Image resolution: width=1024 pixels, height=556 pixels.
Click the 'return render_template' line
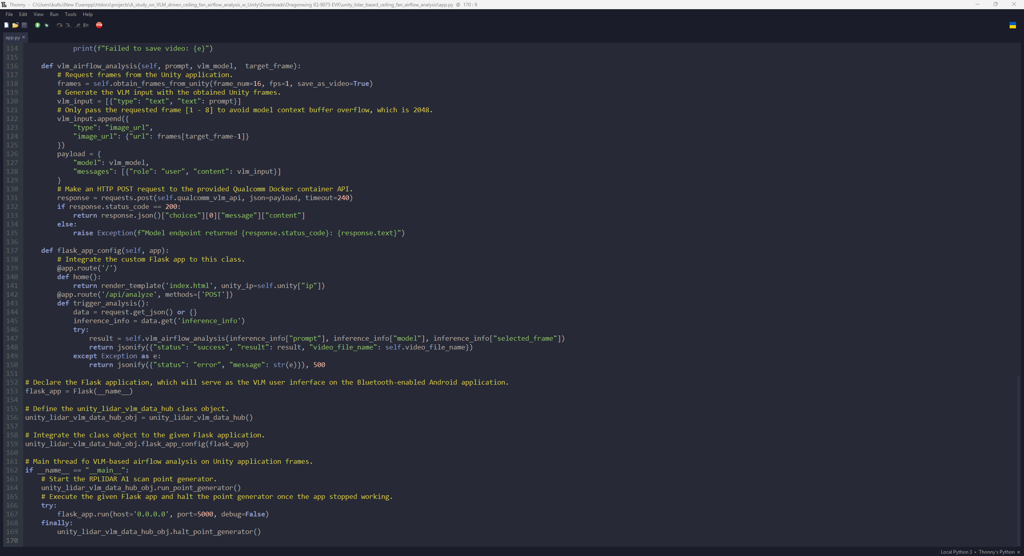(x=199, y=286)
